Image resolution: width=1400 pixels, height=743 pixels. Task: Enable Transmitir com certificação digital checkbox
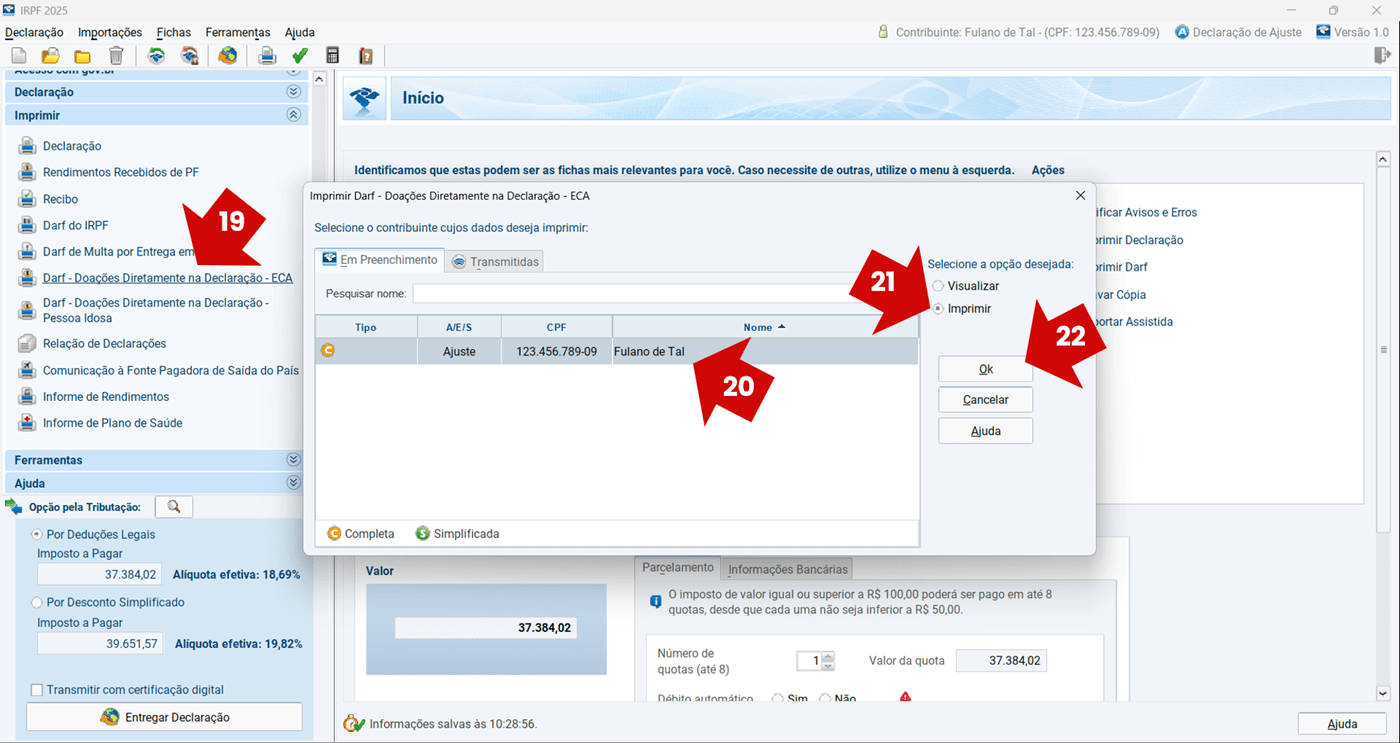[x=37, y=690]
